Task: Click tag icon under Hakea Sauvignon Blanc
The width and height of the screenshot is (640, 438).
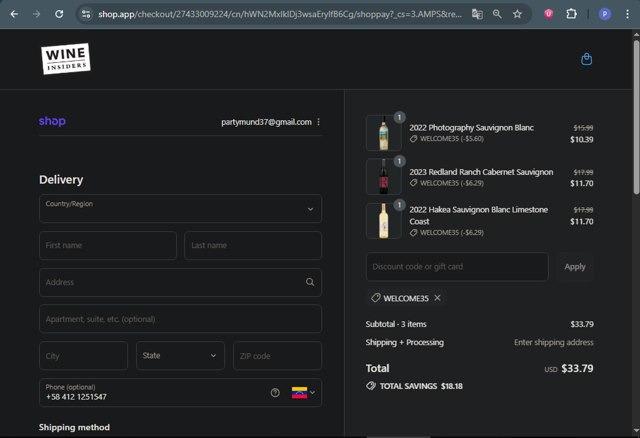Action: pos(413,232)
